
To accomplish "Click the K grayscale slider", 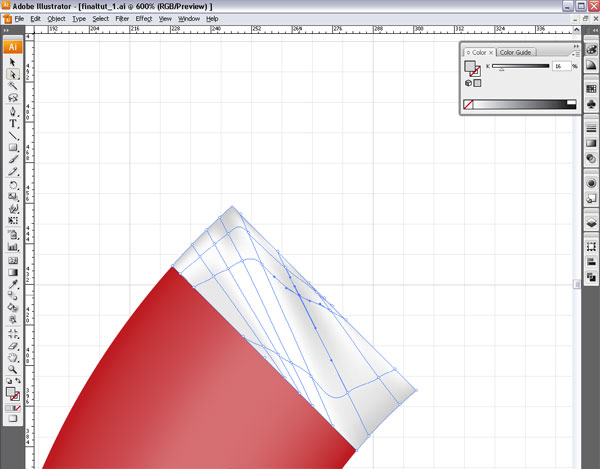I will point(520,66).
